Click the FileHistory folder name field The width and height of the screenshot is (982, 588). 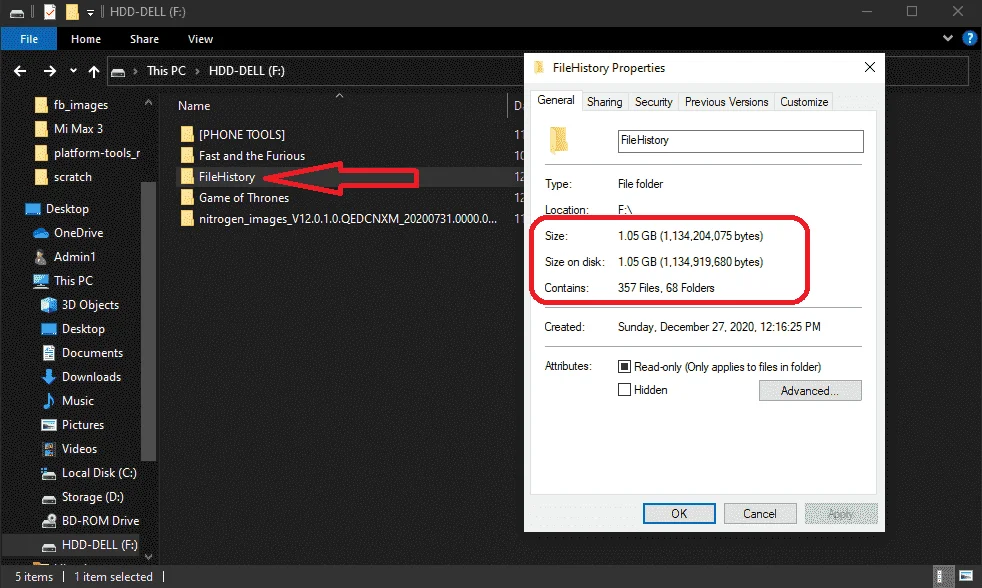point(740,141)
